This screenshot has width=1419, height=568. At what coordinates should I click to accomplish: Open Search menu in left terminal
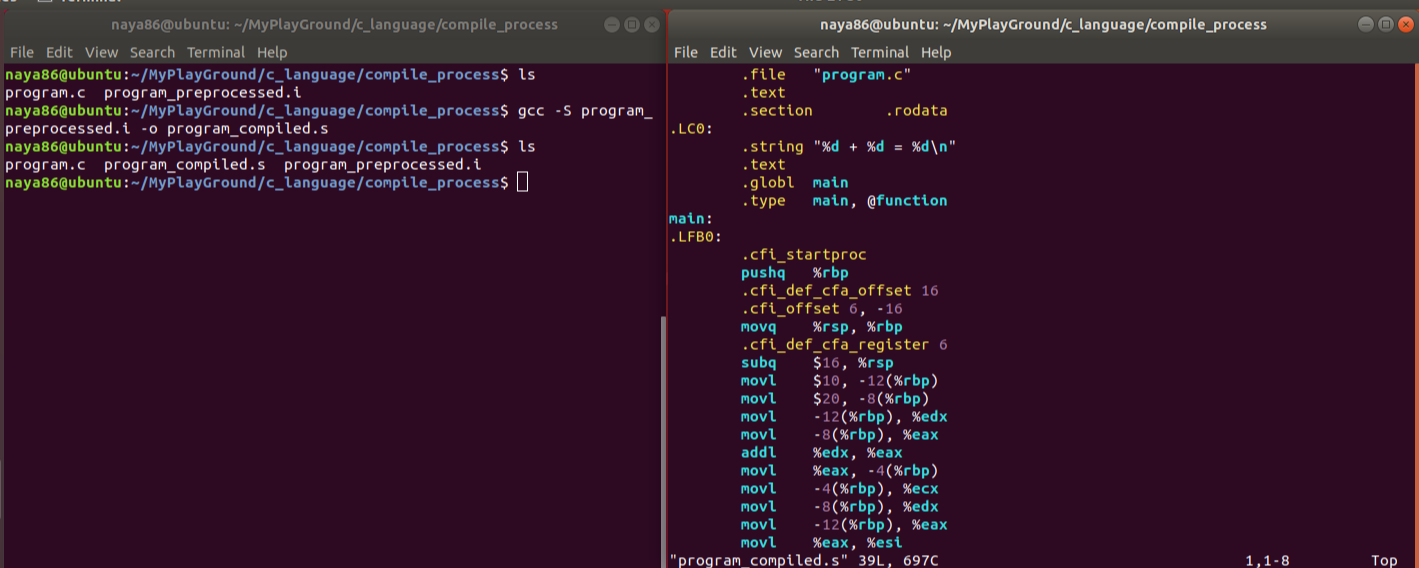click(x=152, y=52)
